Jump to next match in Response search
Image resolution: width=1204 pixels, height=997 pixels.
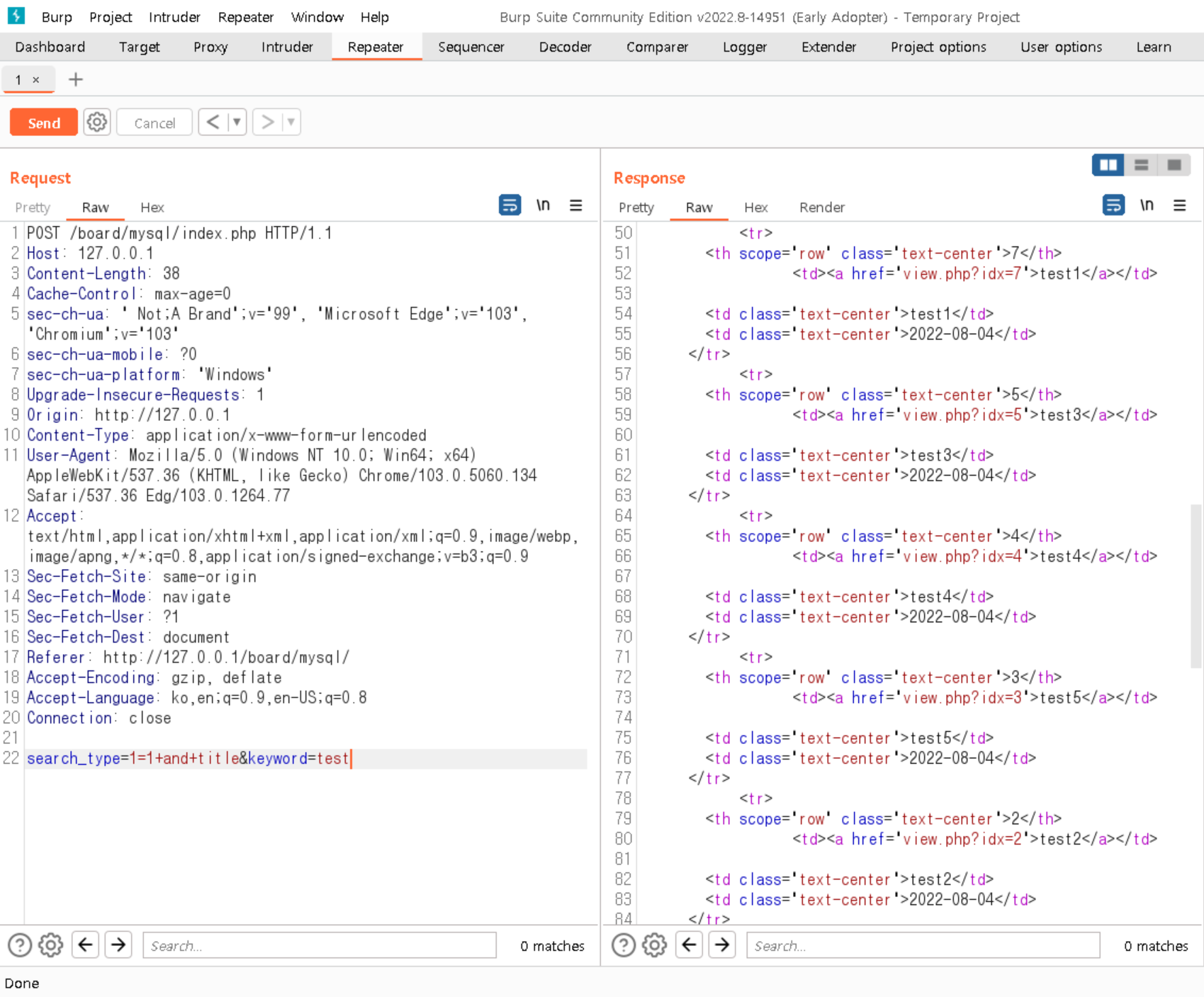click(x=722, y=945)
